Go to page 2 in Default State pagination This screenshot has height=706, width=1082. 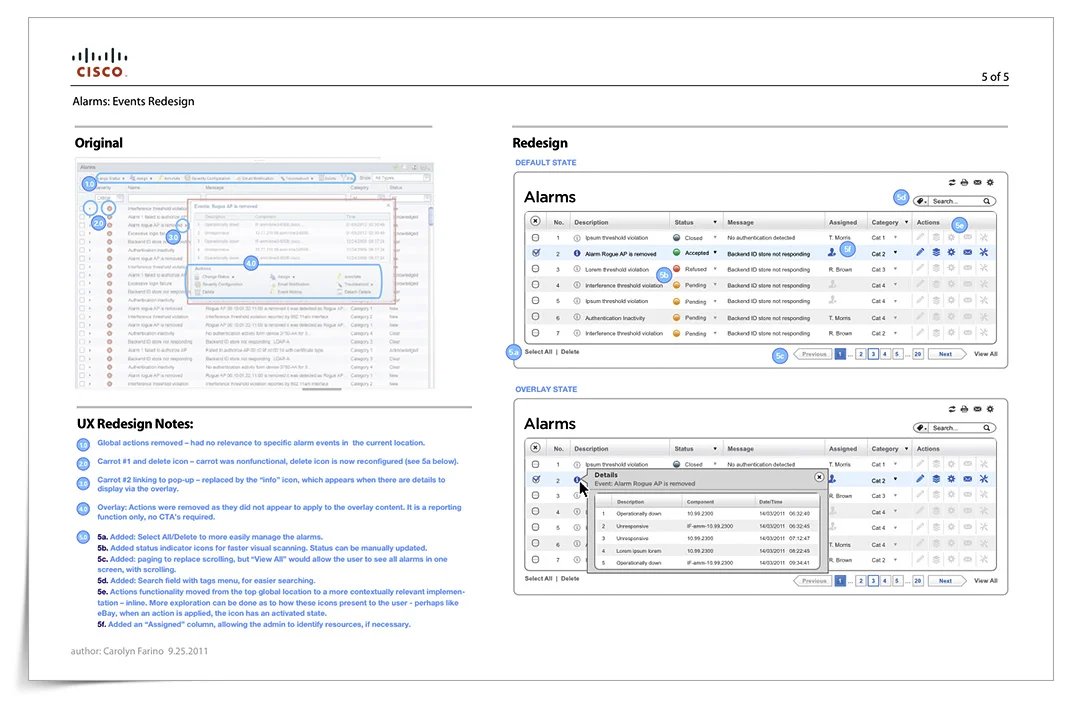pyautogui.click(x=860, y=354)
